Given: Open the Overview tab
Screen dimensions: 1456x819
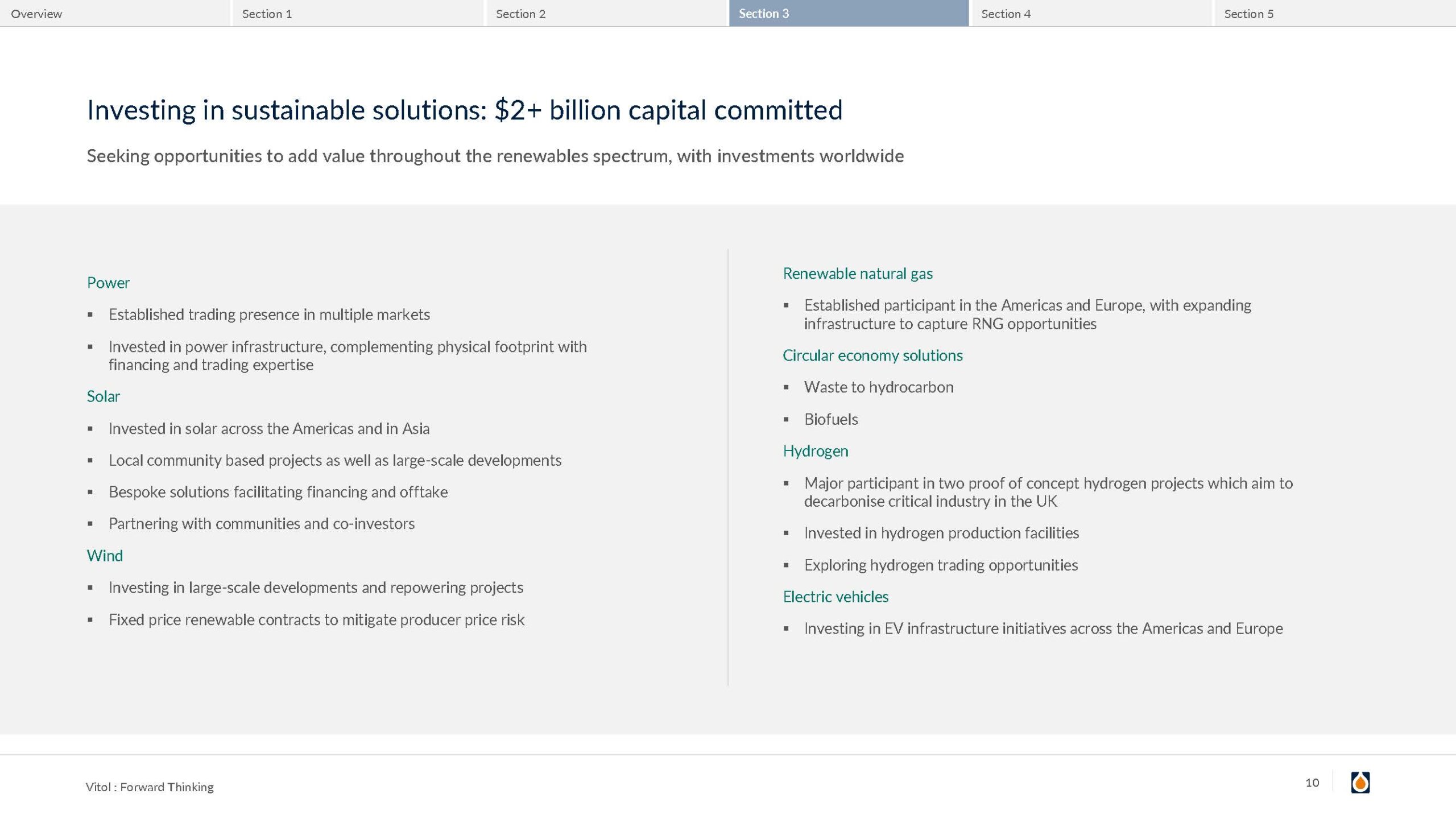Looking at the screenshot, I should tap(36, 14).
